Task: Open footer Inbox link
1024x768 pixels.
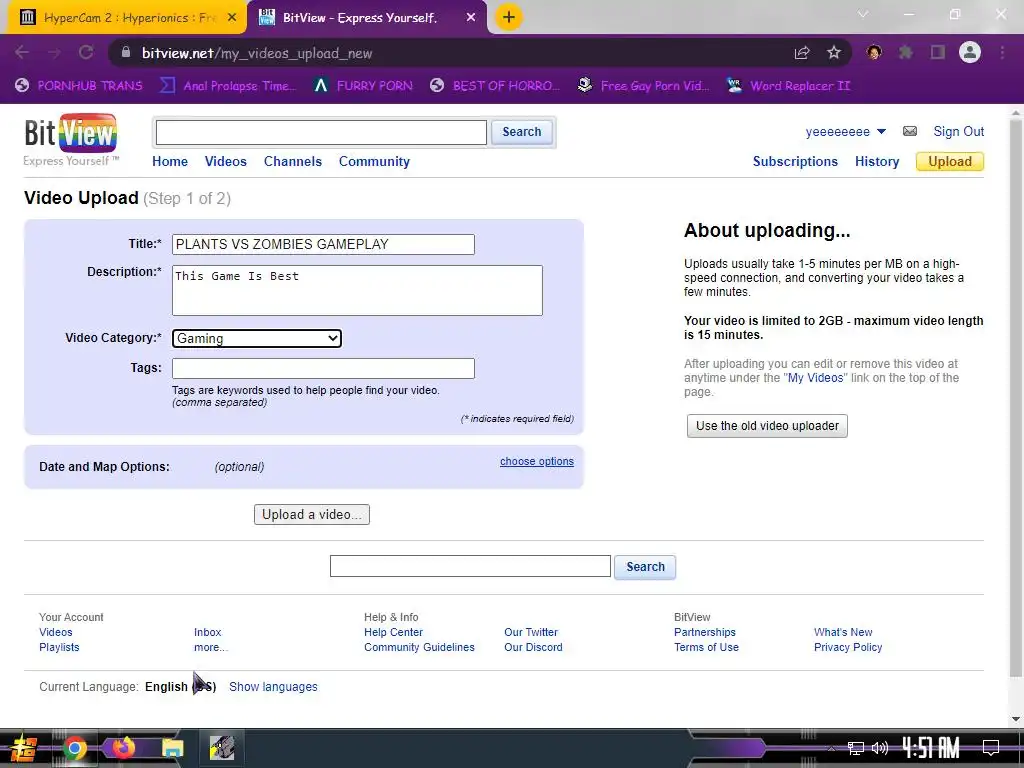Action: [x=207, y=632]
